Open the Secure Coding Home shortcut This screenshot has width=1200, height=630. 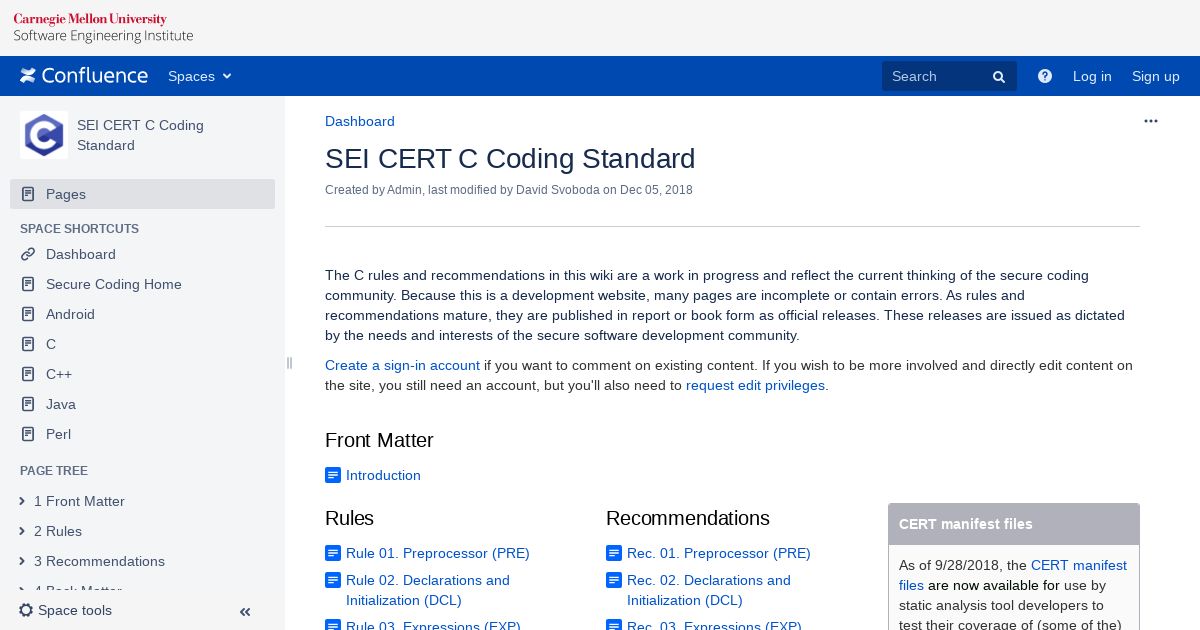pos(114,284)
